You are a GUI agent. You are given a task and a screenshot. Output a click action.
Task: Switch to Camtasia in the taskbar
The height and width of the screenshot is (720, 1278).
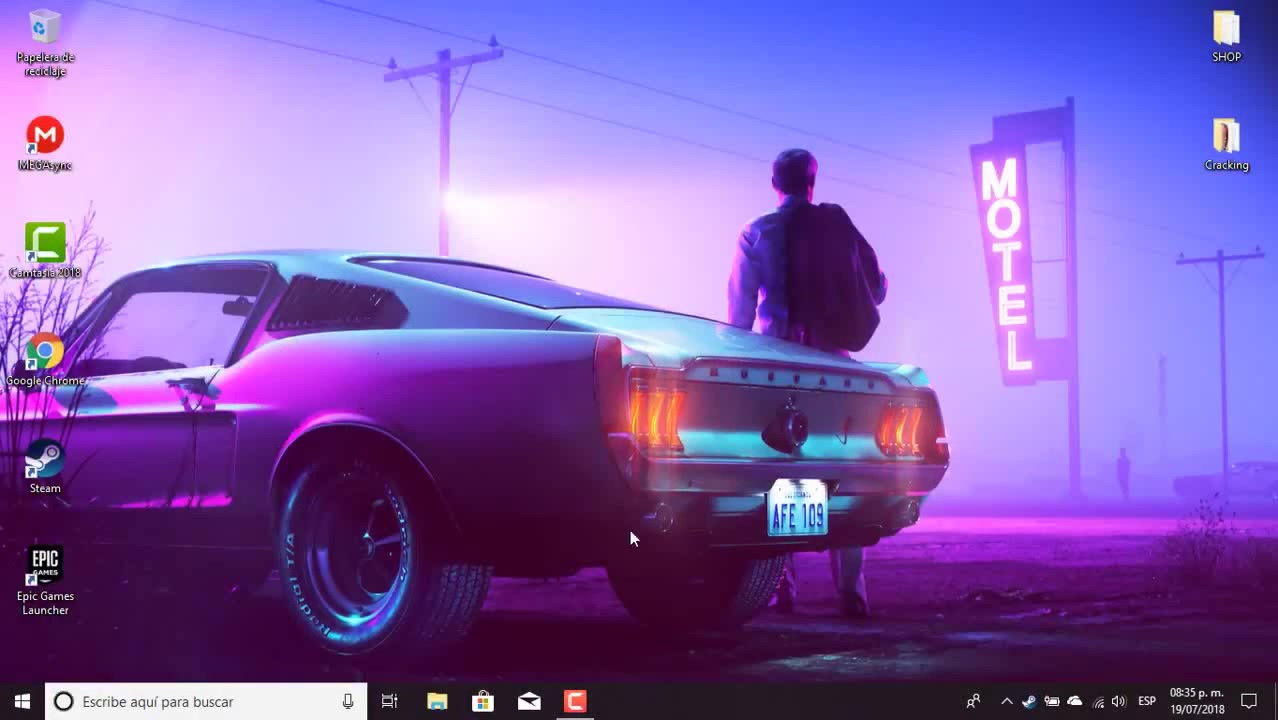[x=575, y=701]
